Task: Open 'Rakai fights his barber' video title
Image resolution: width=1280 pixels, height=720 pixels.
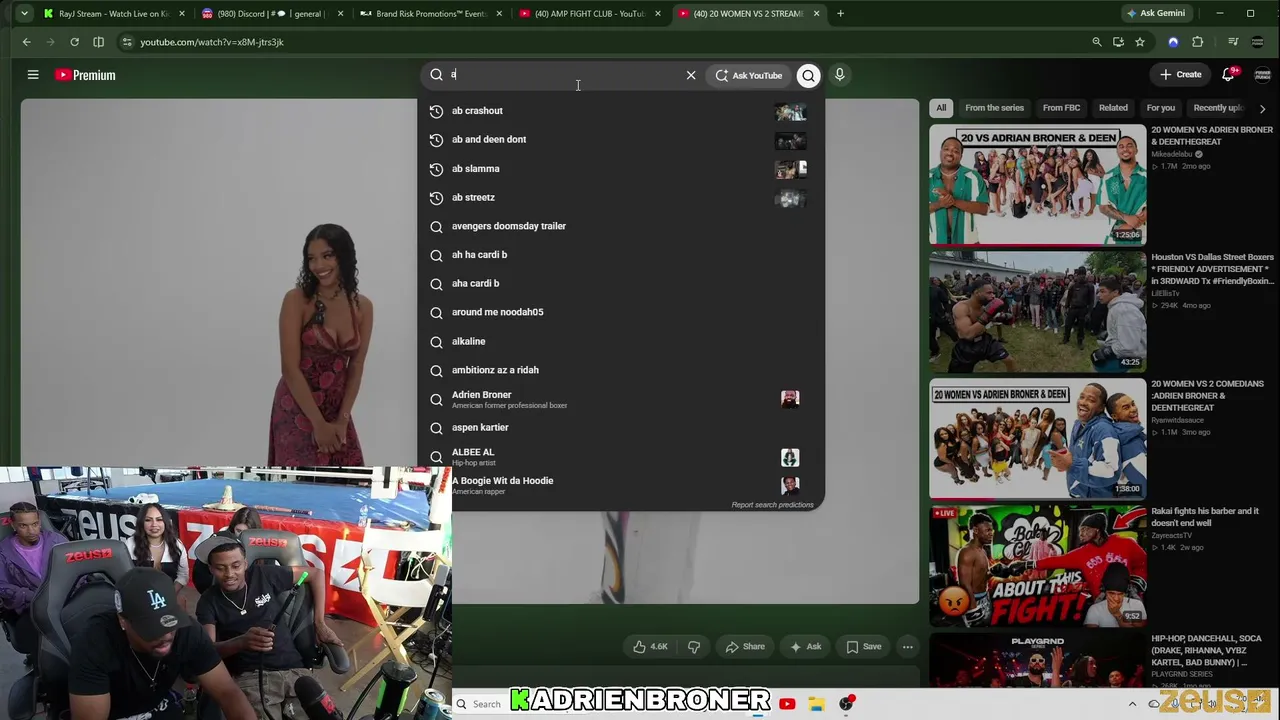Action: pos(1205,517)
